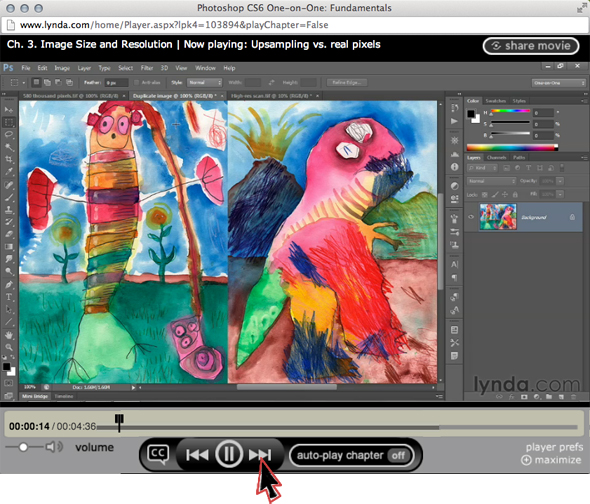This screenshot has width=590, height=504.
Task: Toggle closed captions CC button
Action: pos(158,454)
